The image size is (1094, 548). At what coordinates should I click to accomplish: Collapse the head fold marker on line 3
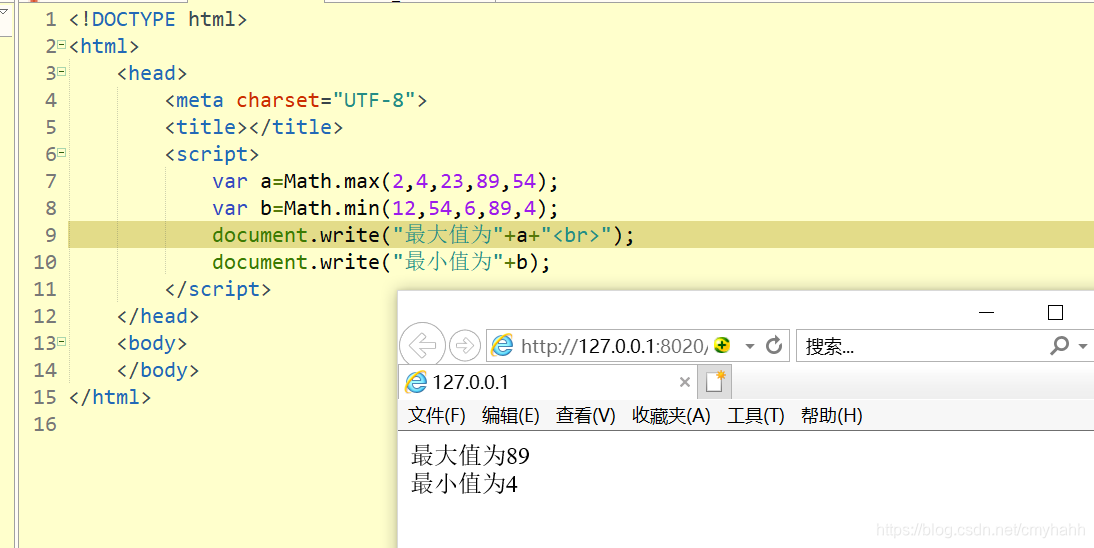pyautogui.click(x=61, y=72)
